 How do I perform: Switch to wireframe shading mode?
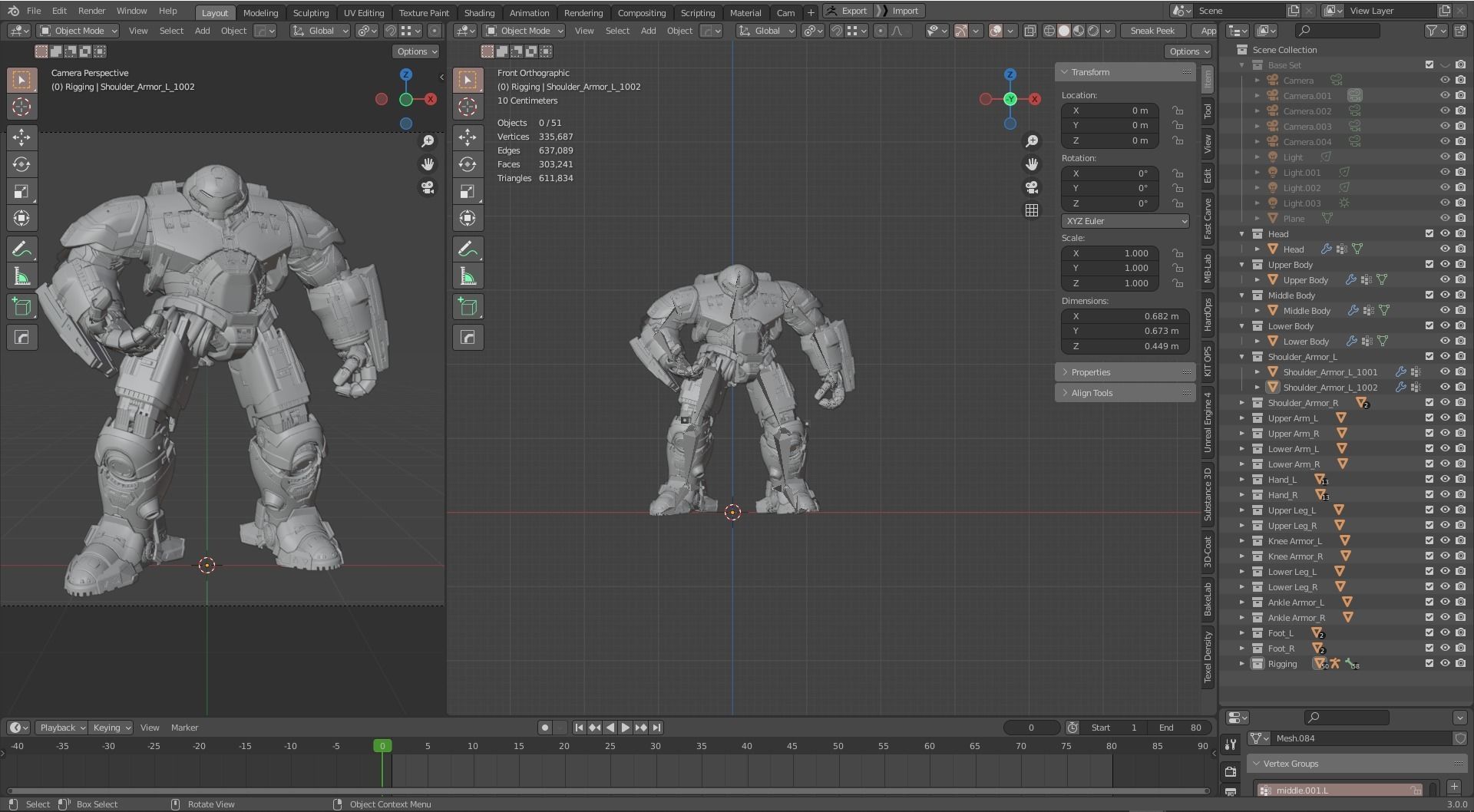[x=1049, y=31]
